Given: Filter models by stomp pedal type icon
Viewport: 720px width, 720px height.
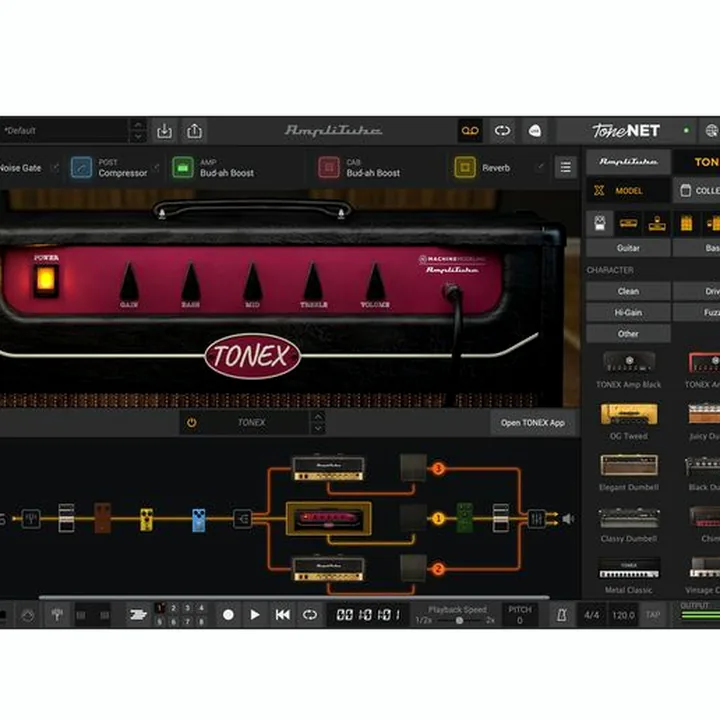Looking at the screenshot, I should tap(600, 224).
